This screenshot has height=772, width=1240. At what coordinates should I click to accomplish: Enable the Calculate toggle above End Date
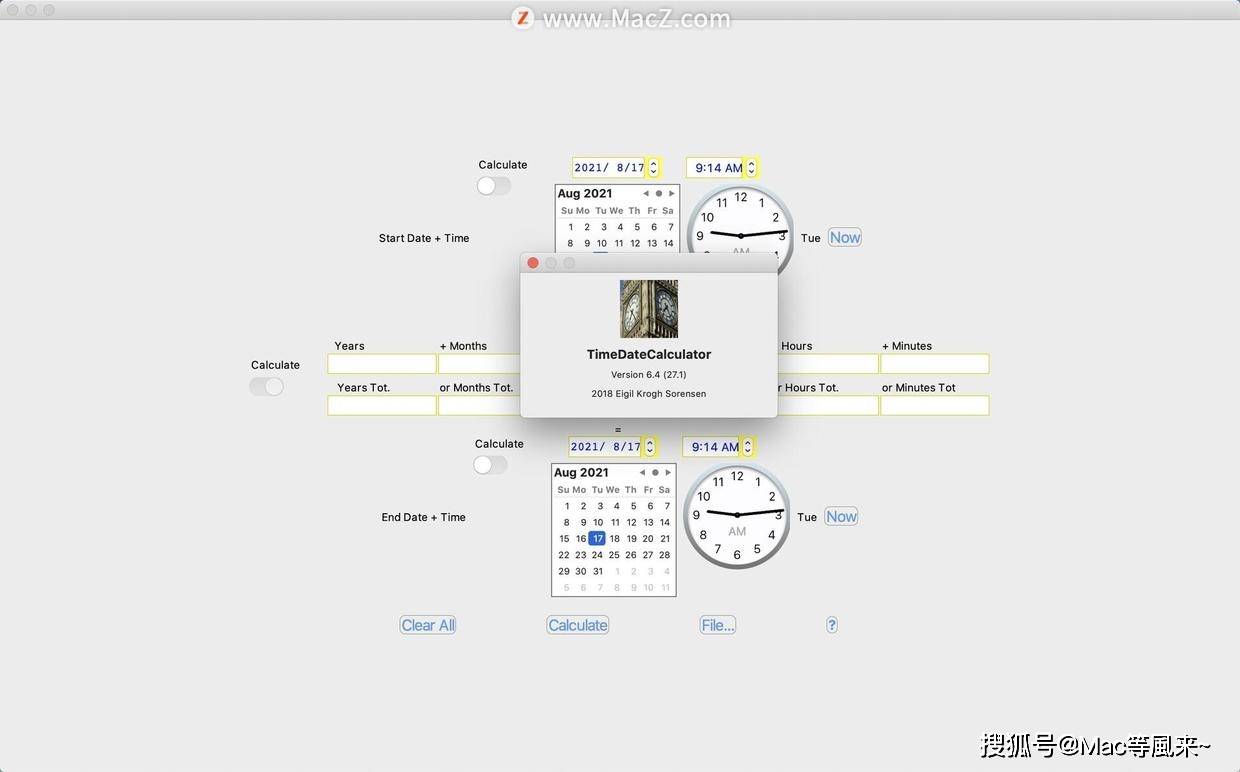pyautogui.click(x=490, y=464)
